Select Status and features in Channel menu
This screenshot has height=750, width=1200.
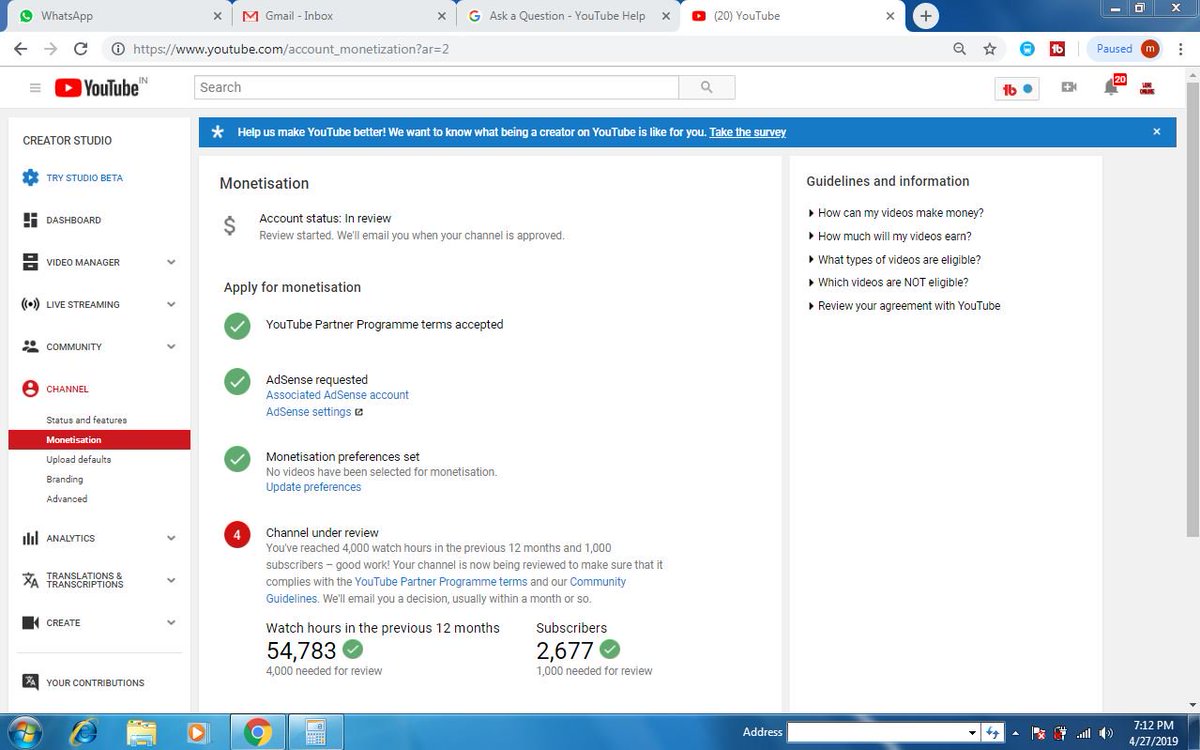coord(86,420)
